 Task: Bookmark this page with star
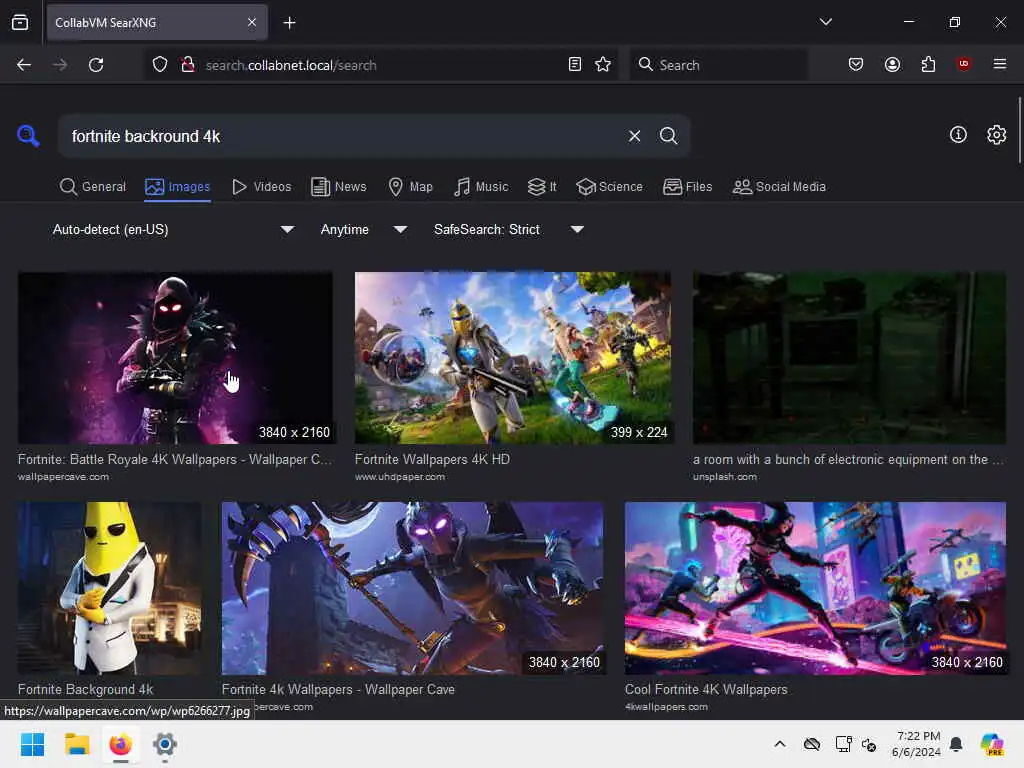603,64
